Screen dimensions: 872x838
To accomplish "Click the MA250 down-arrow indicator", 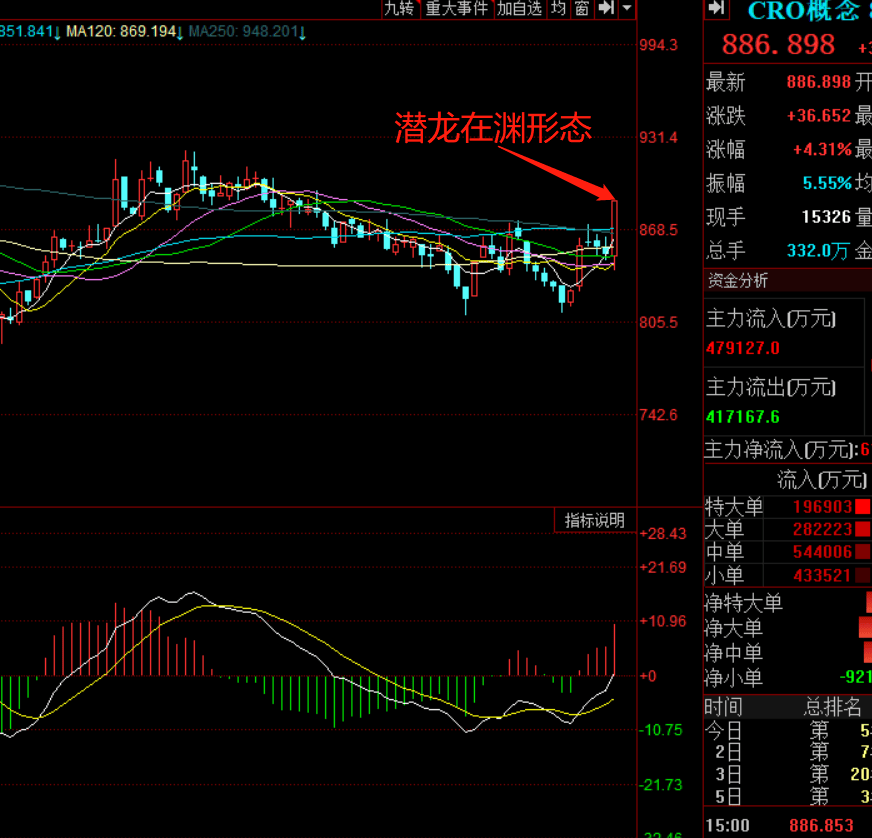I will (302, 33).
